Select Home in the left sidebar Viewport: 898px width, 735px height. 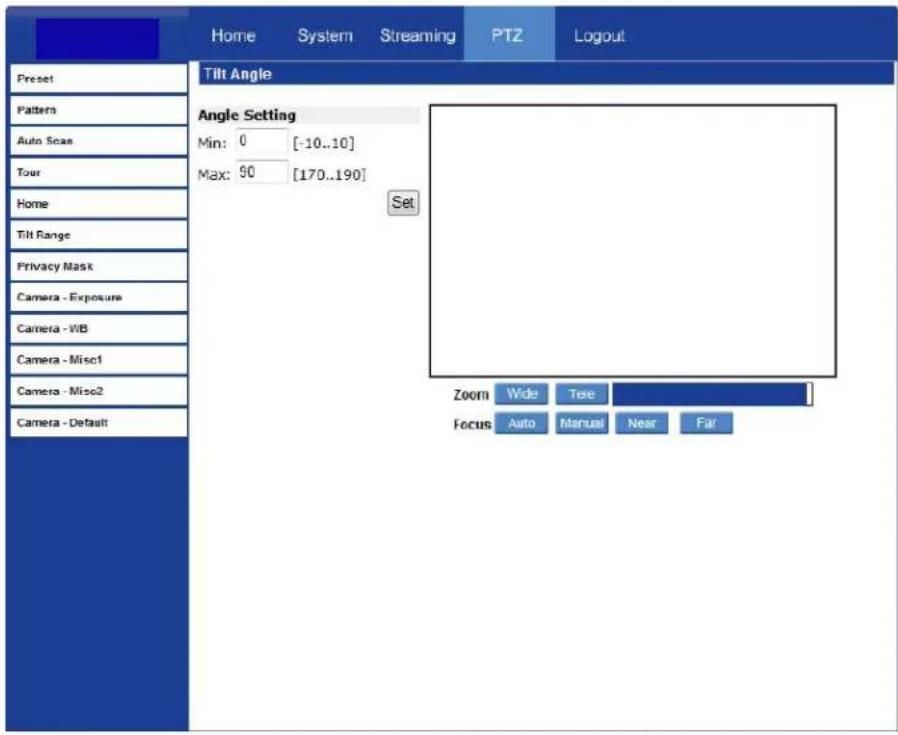[x=99, y=203]
